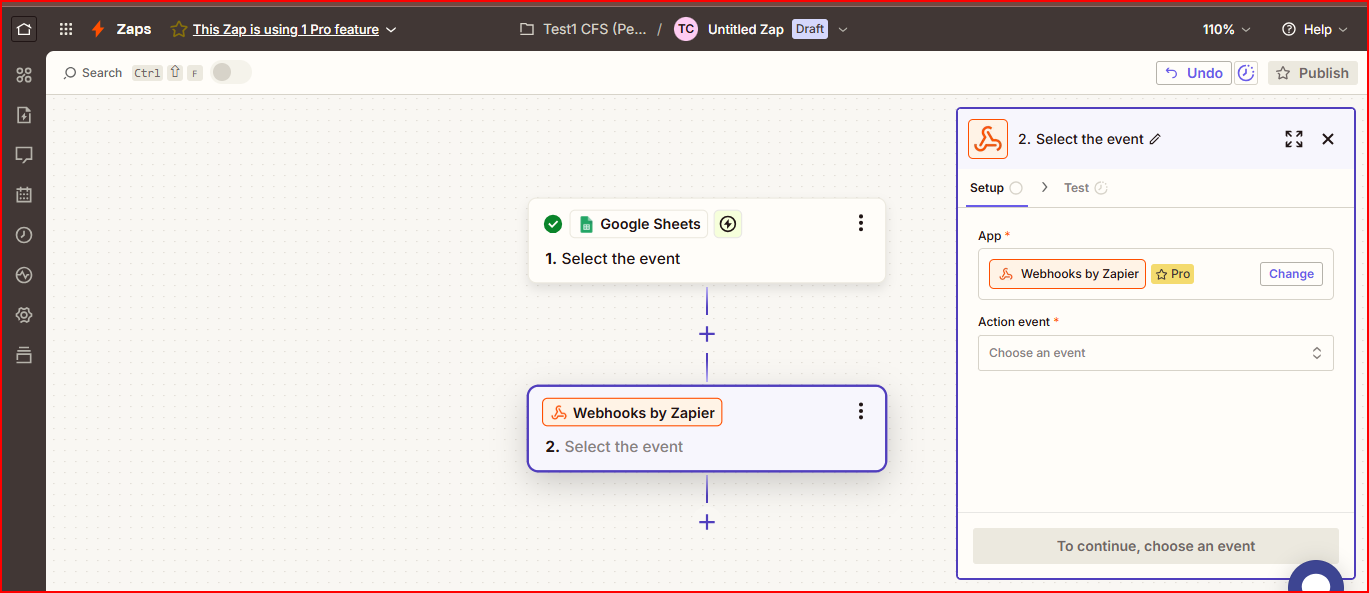
Task: Click the Untitled Zap title
Action: [745, 29]
